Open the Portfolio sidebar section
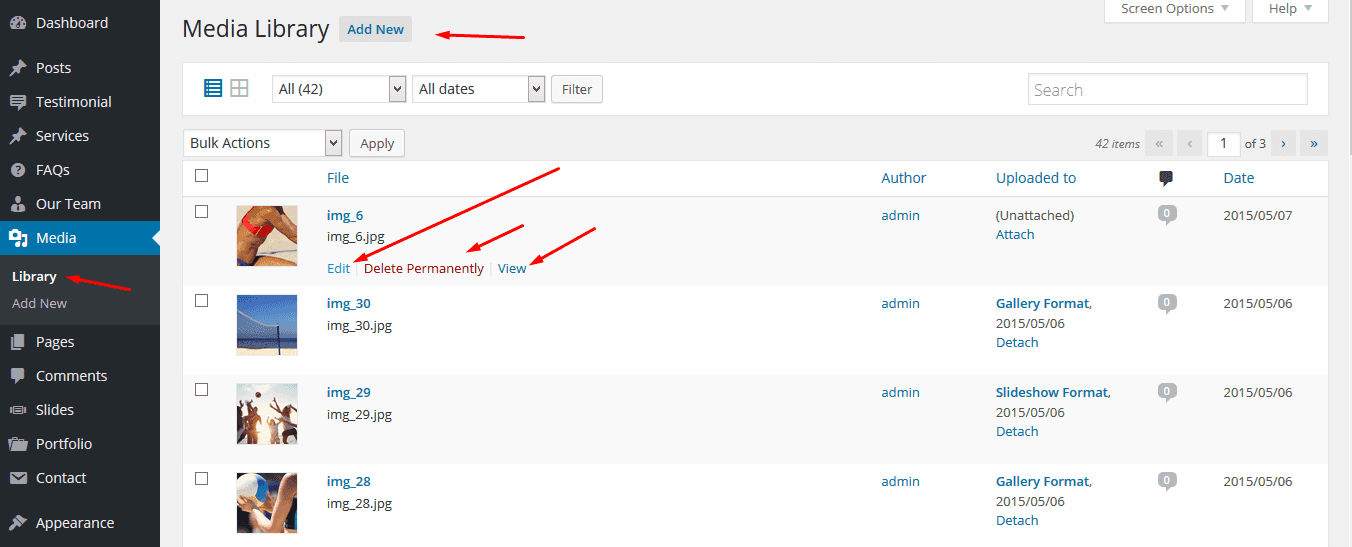 pos(63,443)
